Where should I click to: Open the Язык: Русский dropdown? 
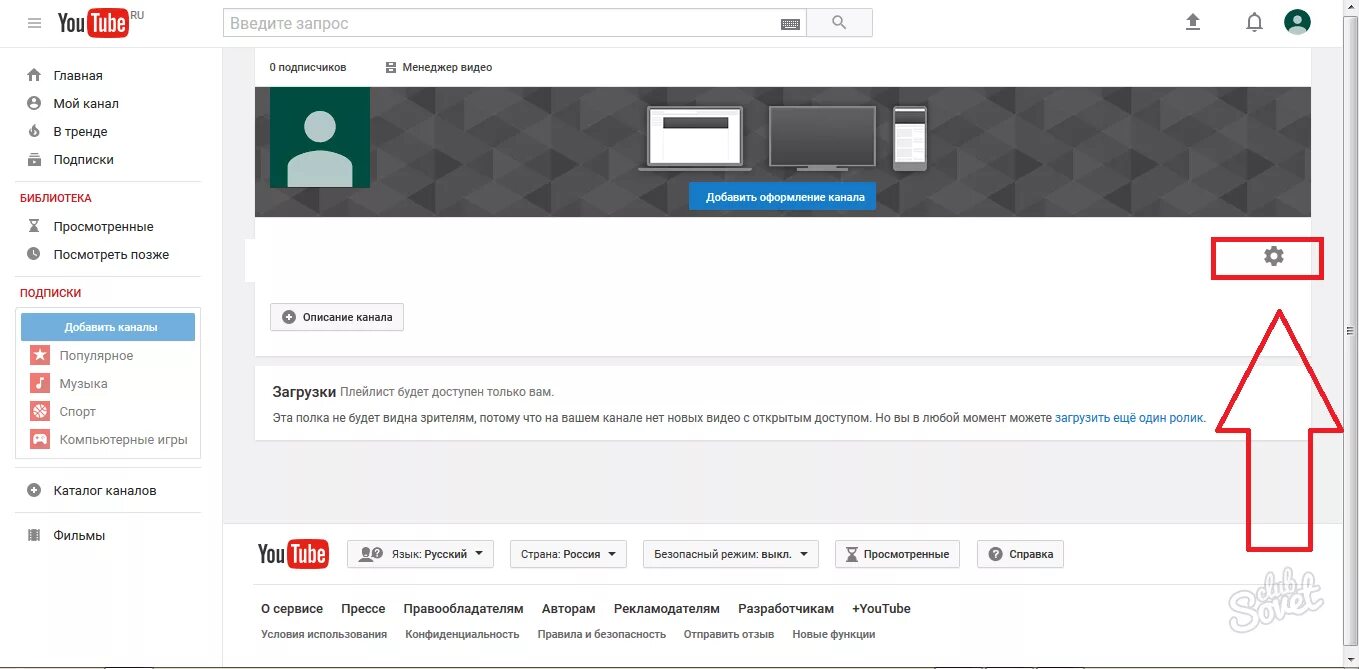(x=420, y=553)
